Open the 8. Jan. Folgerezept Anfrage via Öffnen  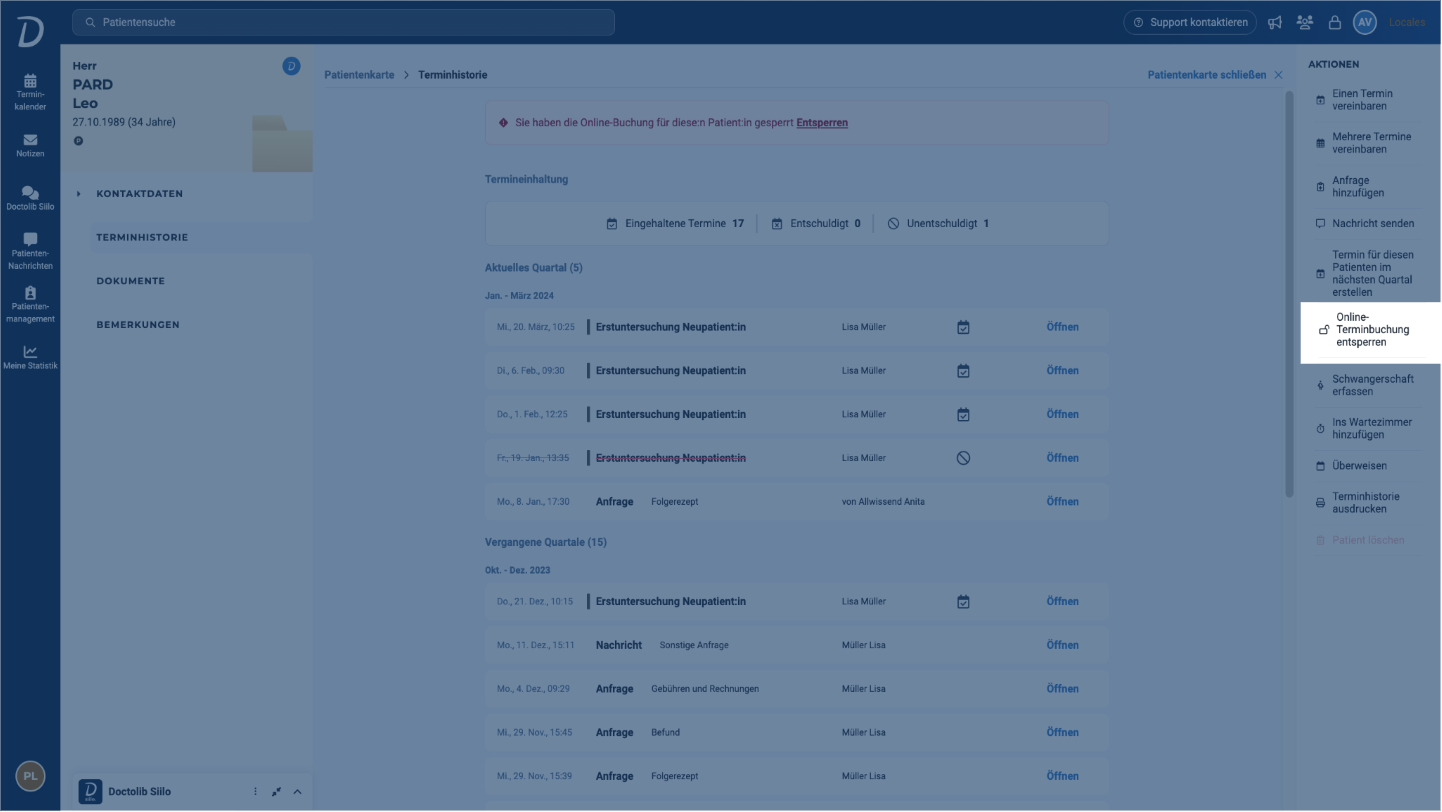pos(1062,502)
